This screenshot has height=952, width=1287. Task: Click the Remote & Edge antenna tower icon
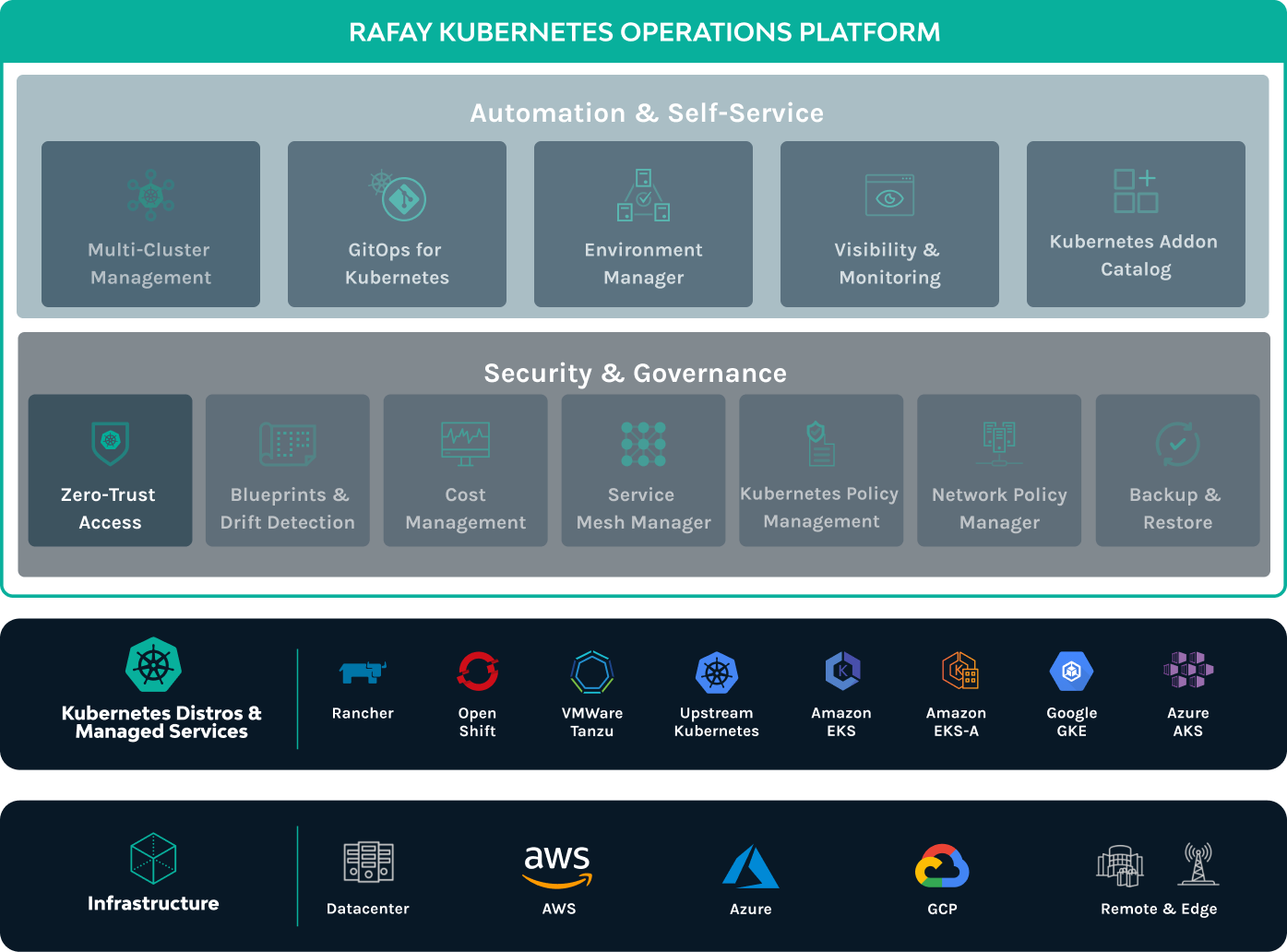point(1198,863)
